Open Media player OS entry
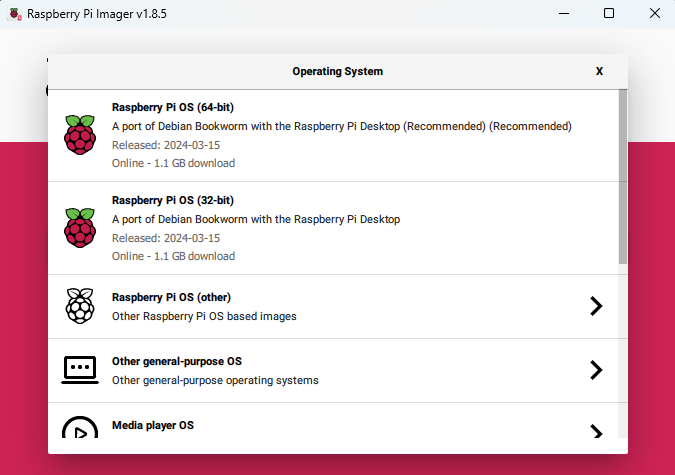The width and height of the screenshot is (675, 475). tap(333, 421)
